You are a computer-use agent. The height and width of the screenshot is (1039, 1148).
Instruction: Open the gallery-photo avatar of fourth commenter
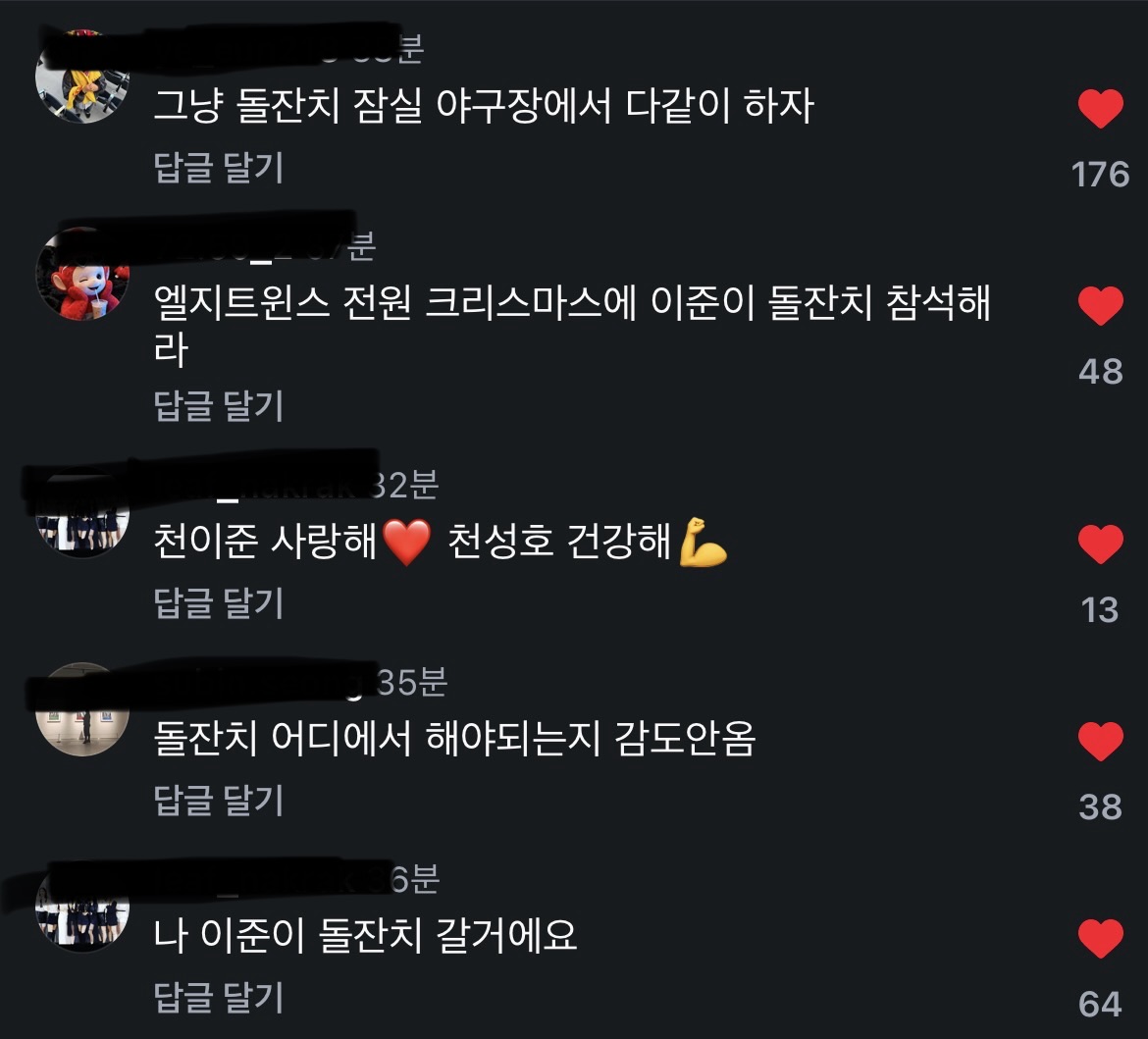point(82,709)
